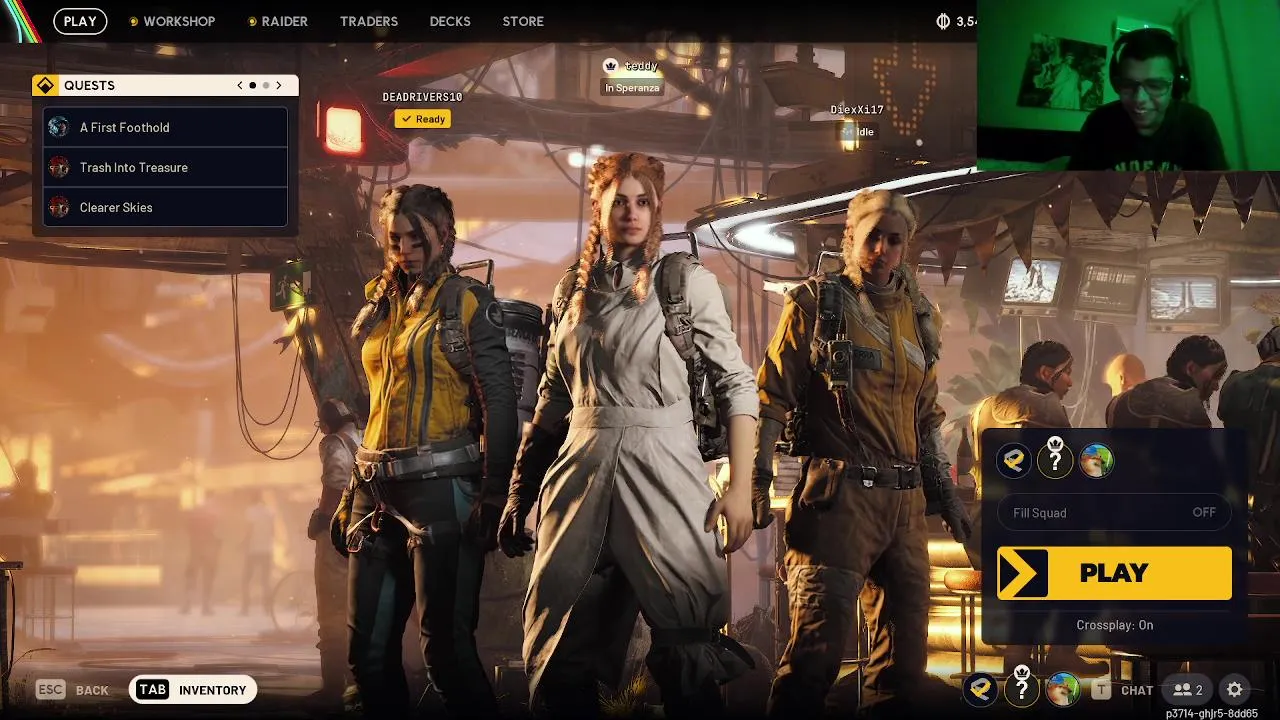Select question-mark leader avatar in play panel
The width and height of the screenshot is (1280, 720).
[x=1055, y=459]
